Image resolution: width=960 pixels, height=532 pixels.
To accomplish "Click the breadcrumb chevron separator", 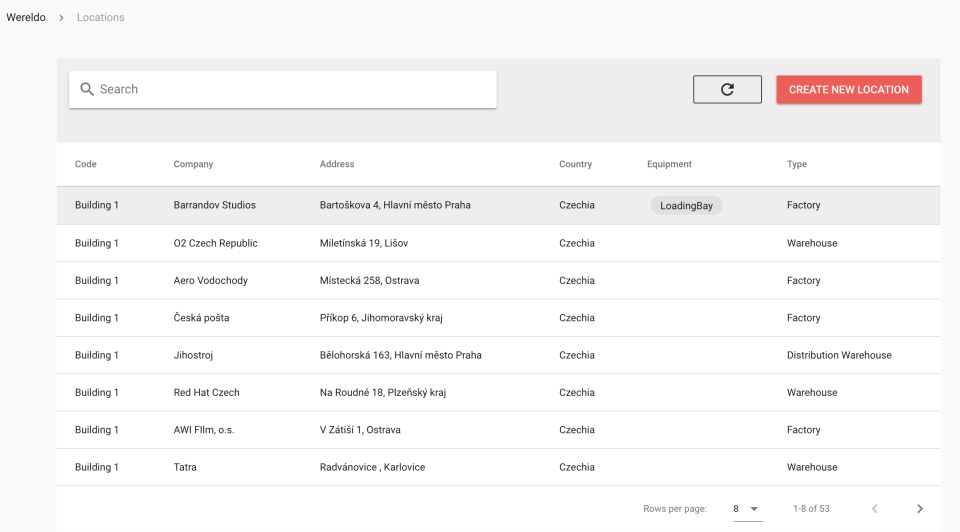I will pyautogui.click(x=61, y=18).
